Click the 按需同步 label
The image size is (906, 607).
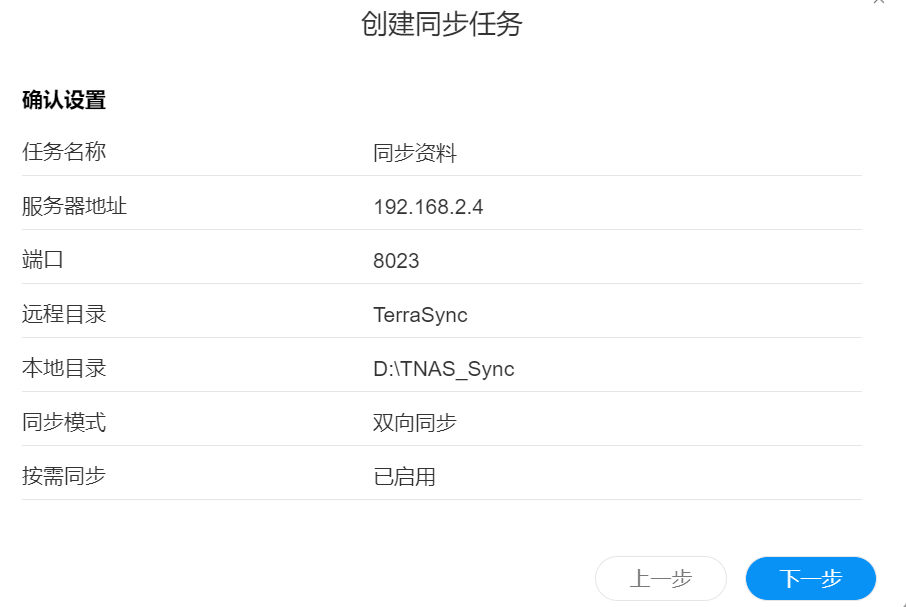pyautogui.click(x=64, y=476)
